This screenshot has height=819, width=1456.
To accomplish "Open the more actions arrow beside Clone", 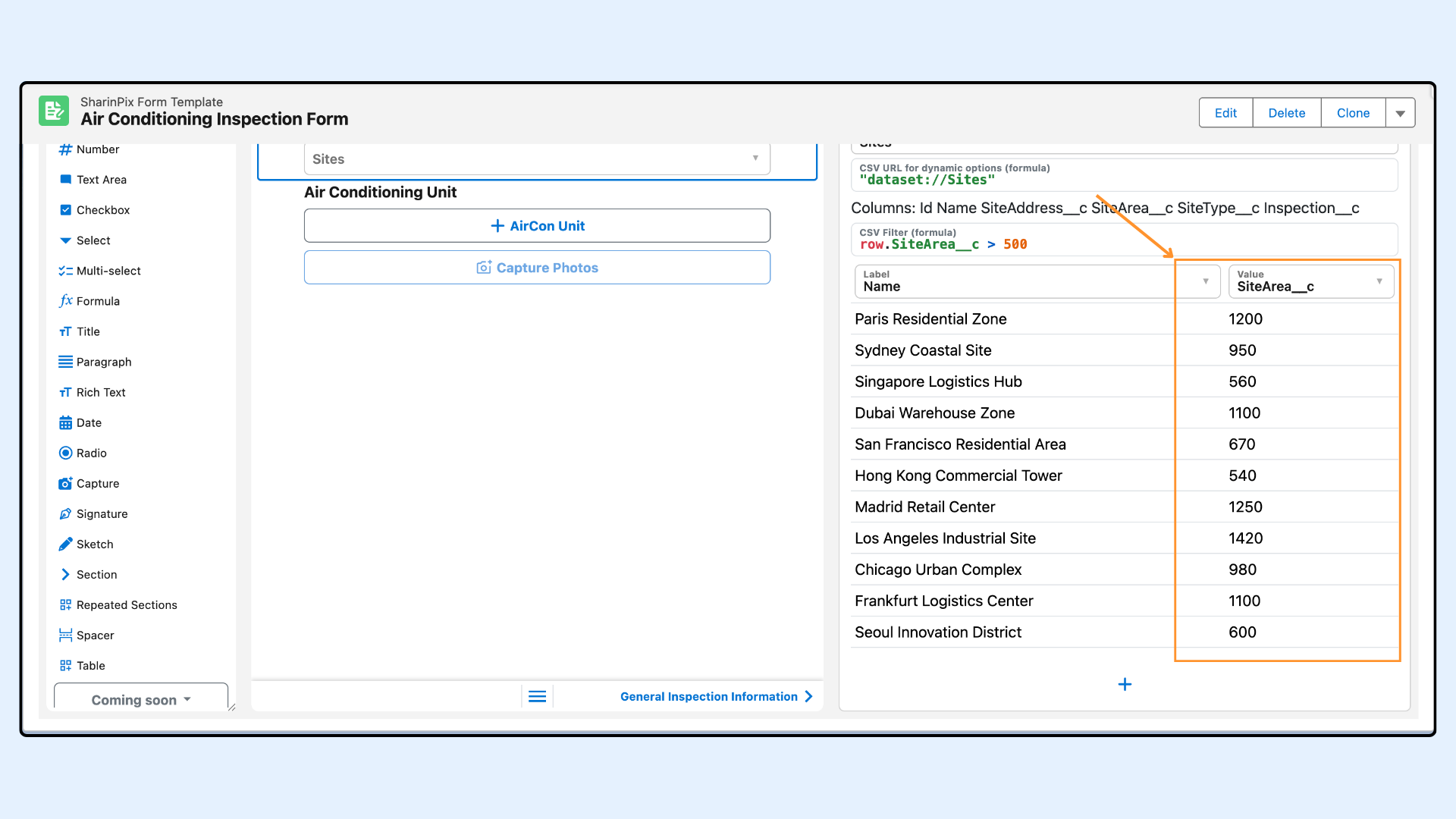I will click(1400, 113).
